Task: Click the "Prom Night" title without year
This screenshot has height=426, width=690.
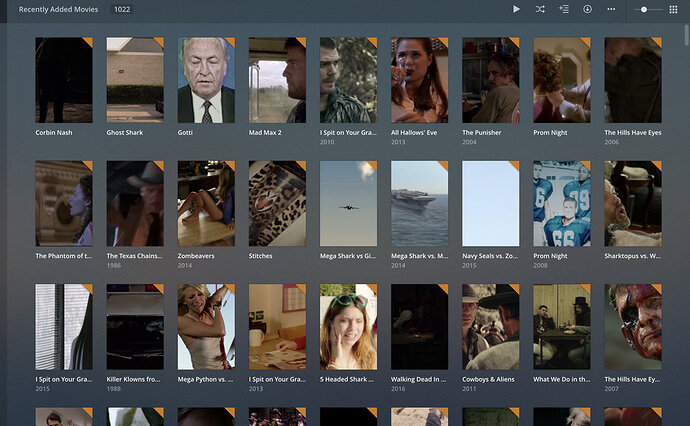Action: click(x=550, y=132)
